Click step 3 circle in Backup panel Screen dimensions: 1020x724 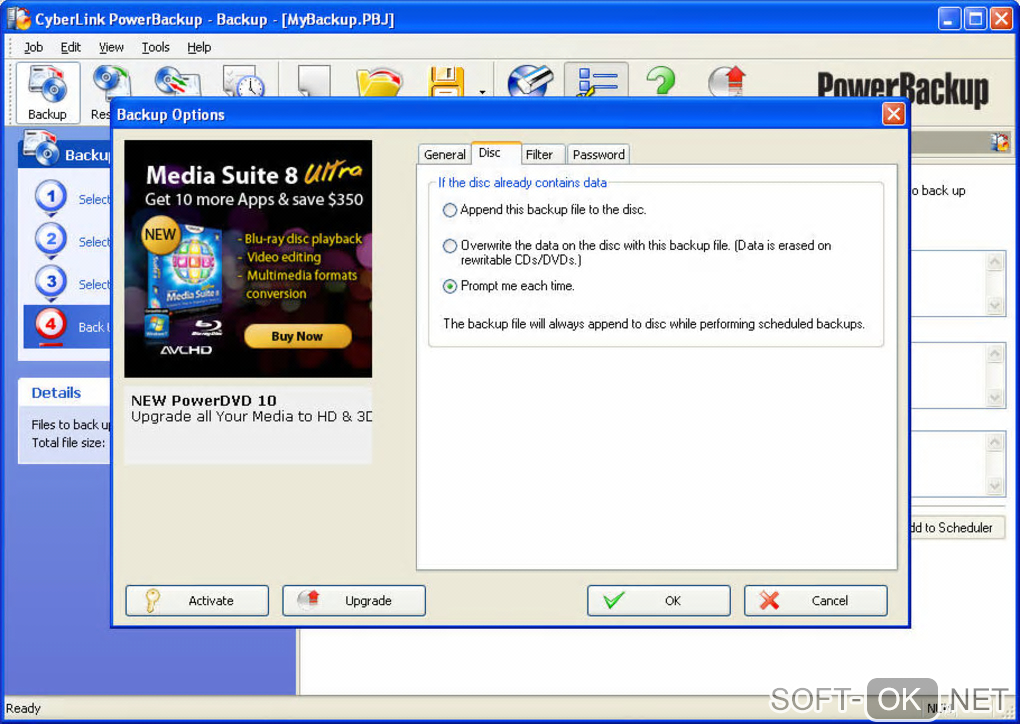(x=51, y=282)
